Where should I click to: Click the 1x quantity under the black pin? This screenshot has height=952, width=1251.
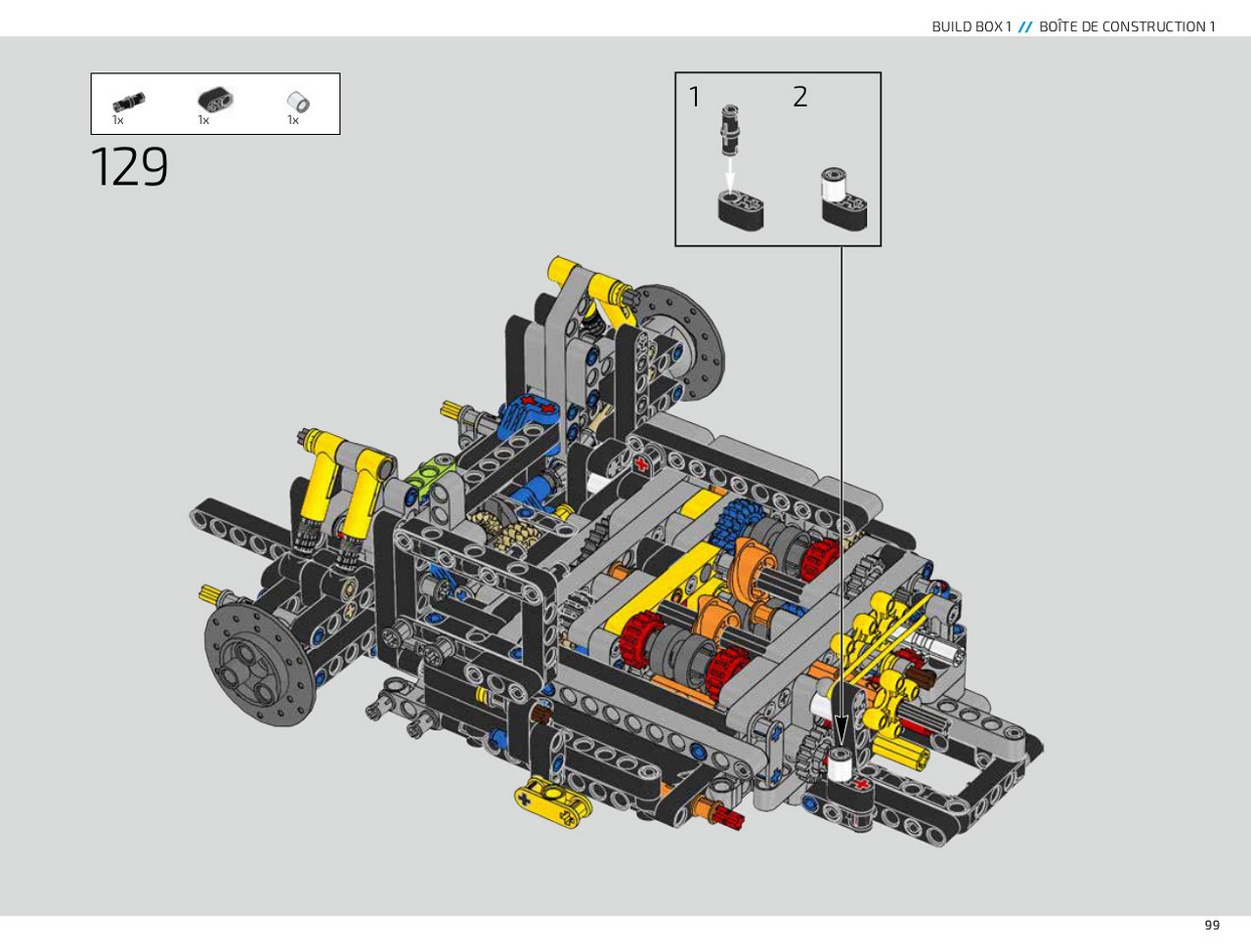pos(117,120)
